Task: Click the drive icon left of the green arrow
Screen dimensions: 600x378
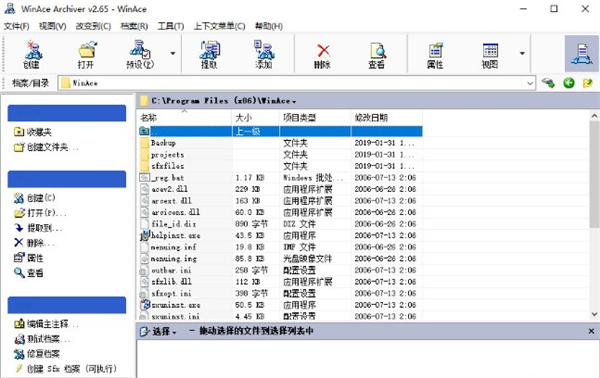Action: pyautogui.click(x=548, y=83)
